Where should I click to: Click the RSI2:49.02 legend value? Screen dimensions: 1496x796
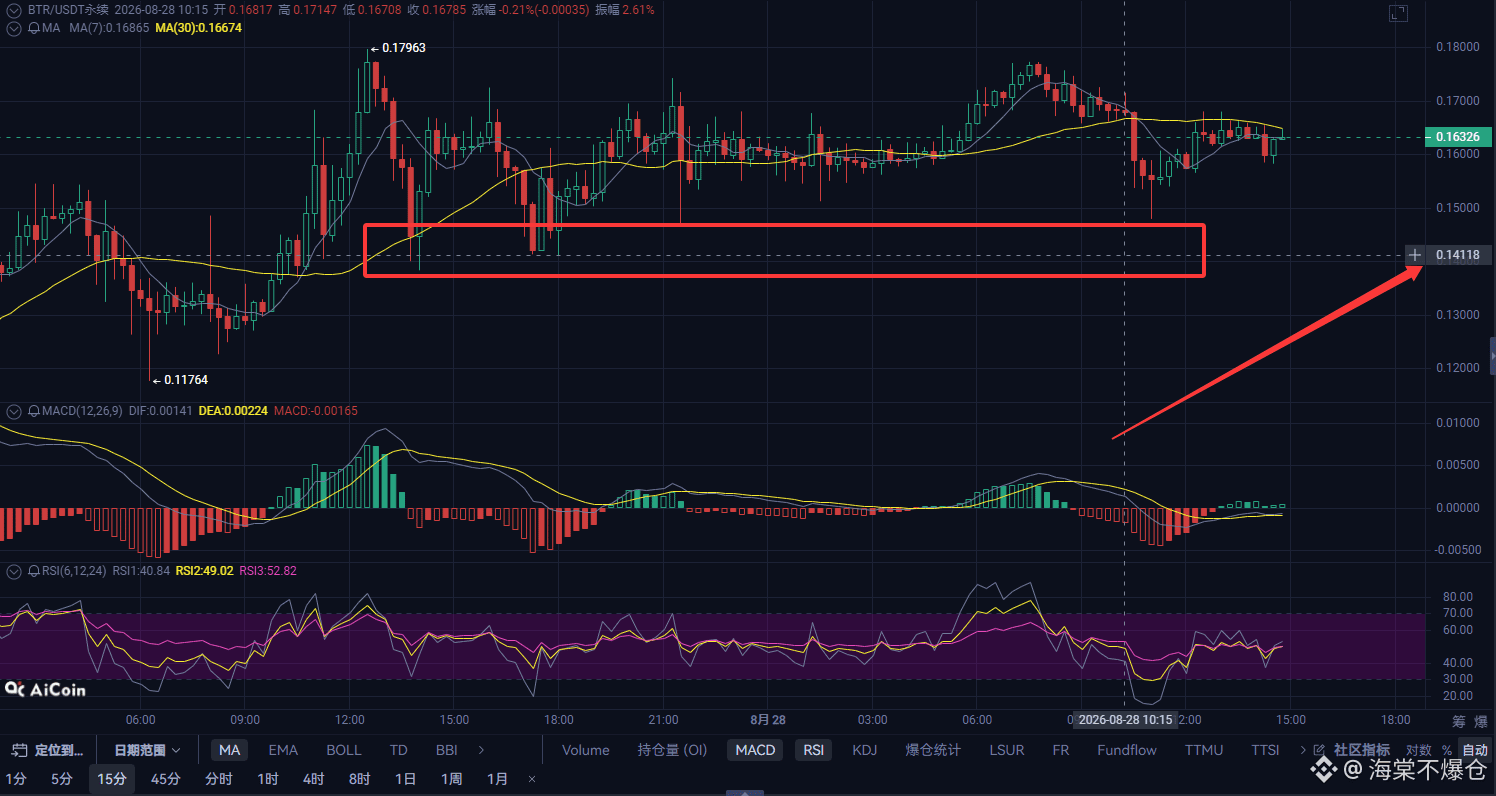pyautogui.click(x=205, y=572)
